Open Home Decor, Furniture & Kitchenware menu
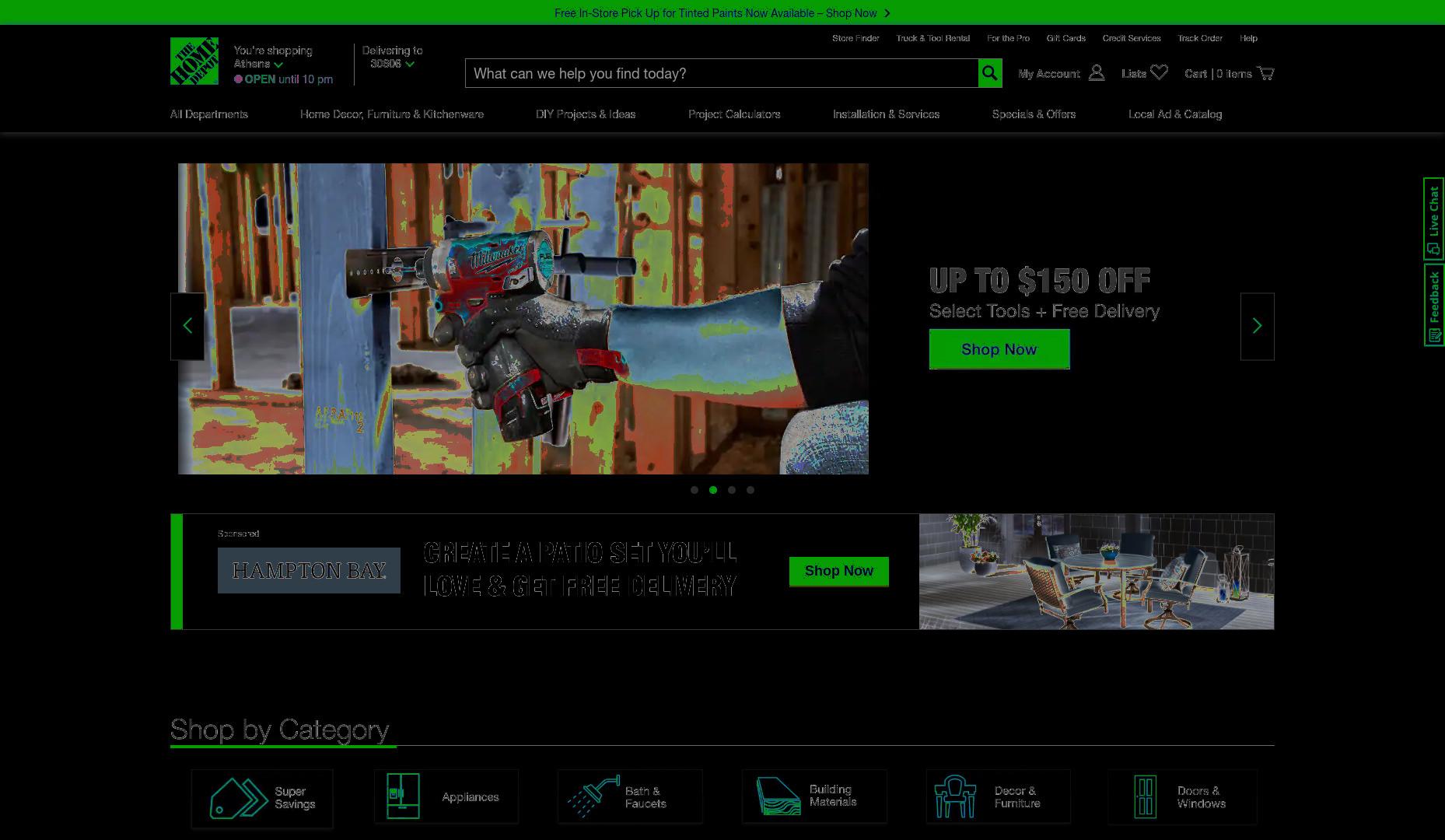 point(392,114)
